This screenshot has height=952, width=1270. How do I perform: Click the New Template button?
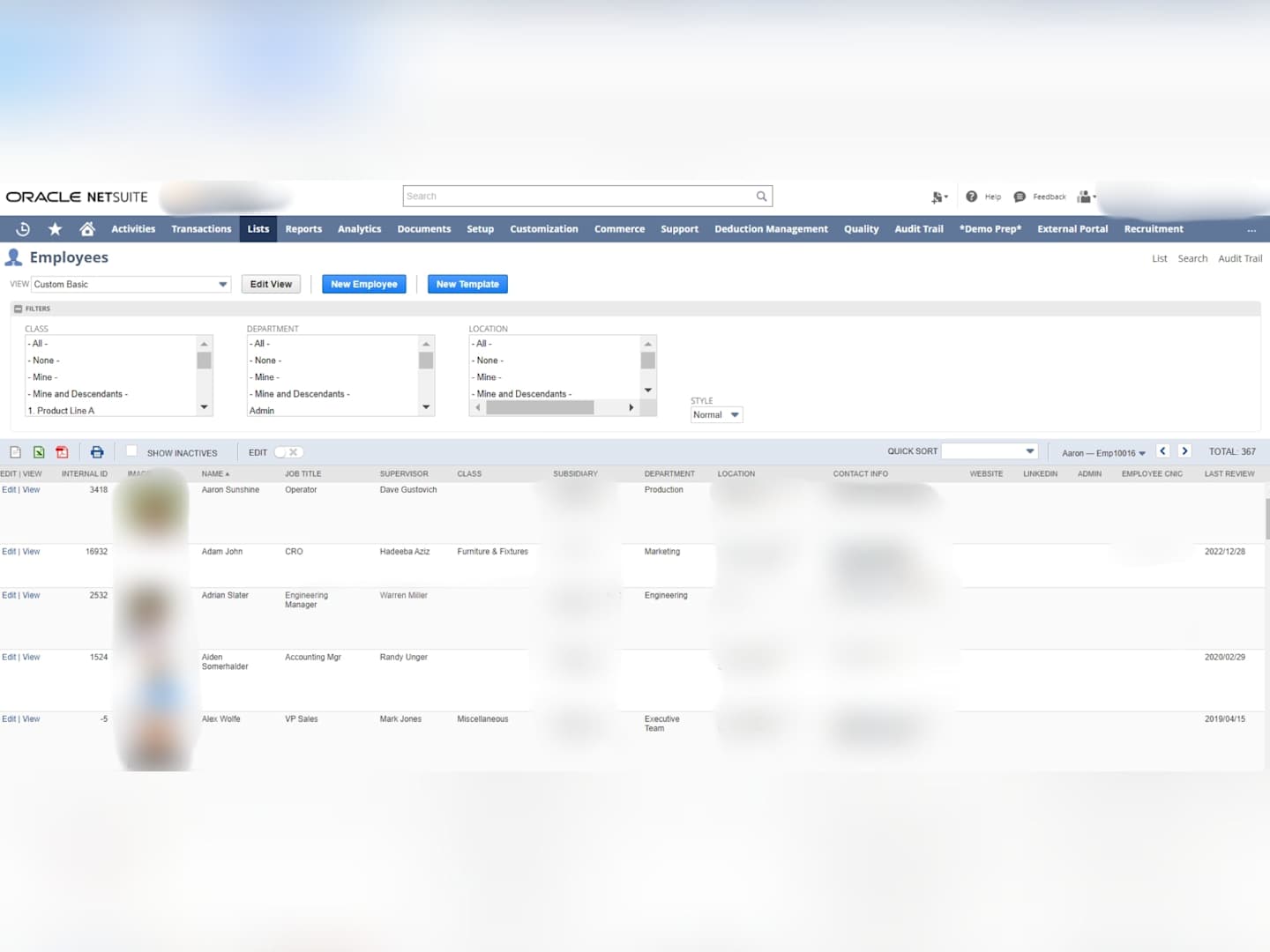click(467, 285)
